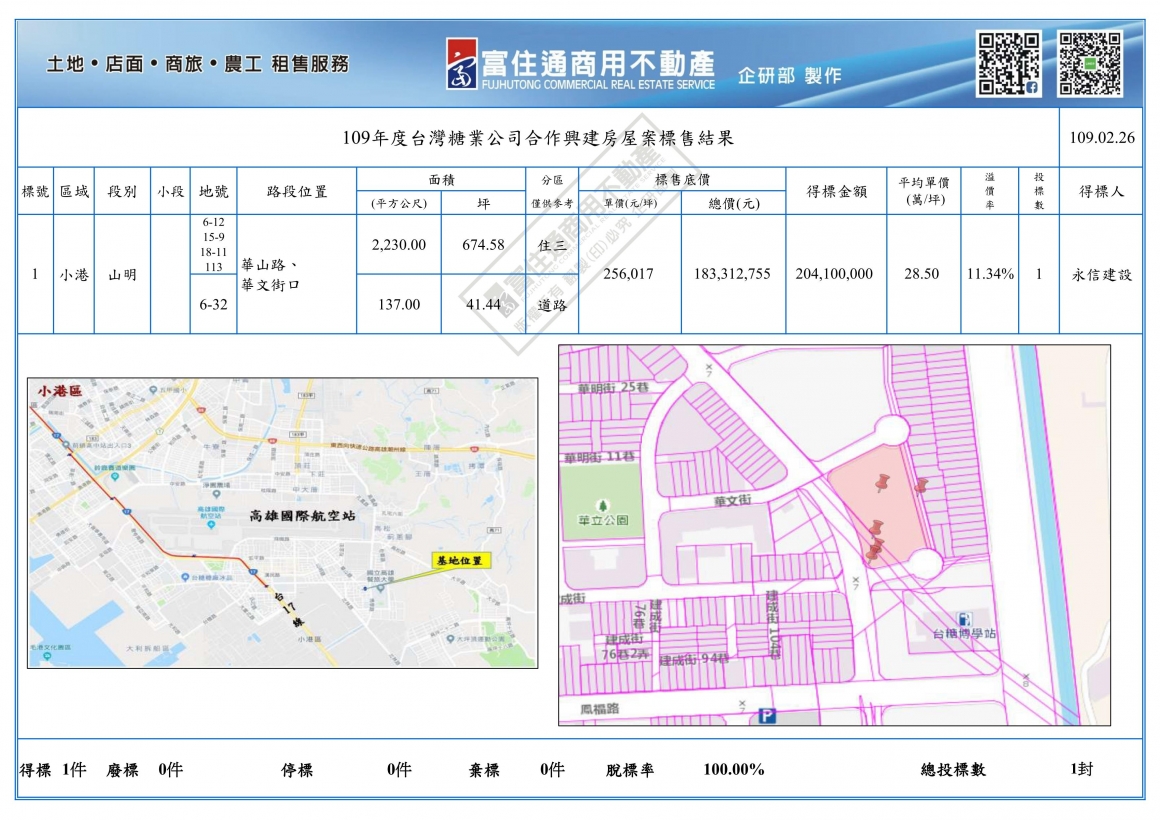Click the 平均單價(萬/坪) column header
This screenshot has height=820, width=1160.
[x=923, y=191]
